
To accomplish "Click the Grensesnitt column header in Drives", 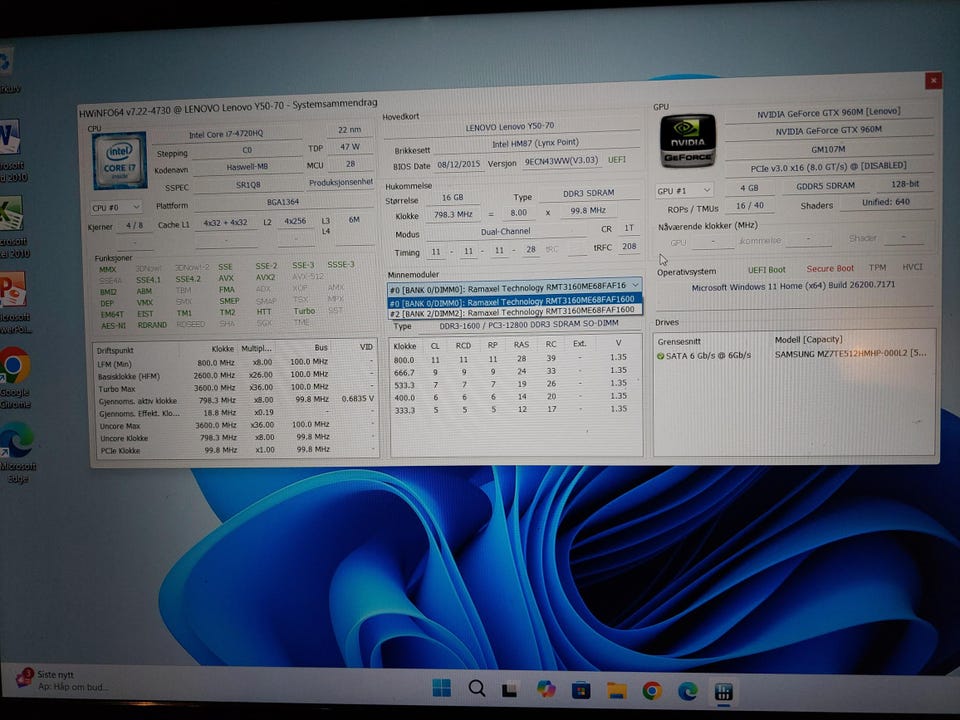I will (x=679, y=342).
